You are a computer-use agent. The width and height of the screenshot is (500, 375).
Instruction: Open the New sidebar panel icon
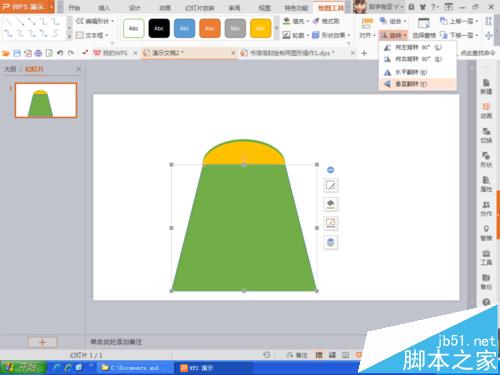(486, 87)
